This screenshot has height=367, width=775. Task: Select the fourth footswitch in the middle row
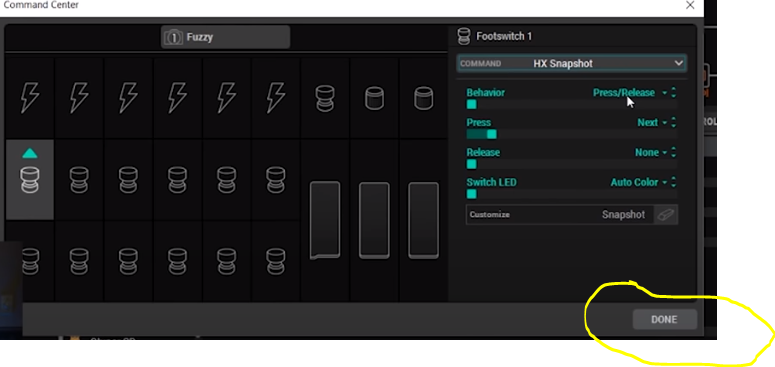pyautogui.click(x=177, y=180)
